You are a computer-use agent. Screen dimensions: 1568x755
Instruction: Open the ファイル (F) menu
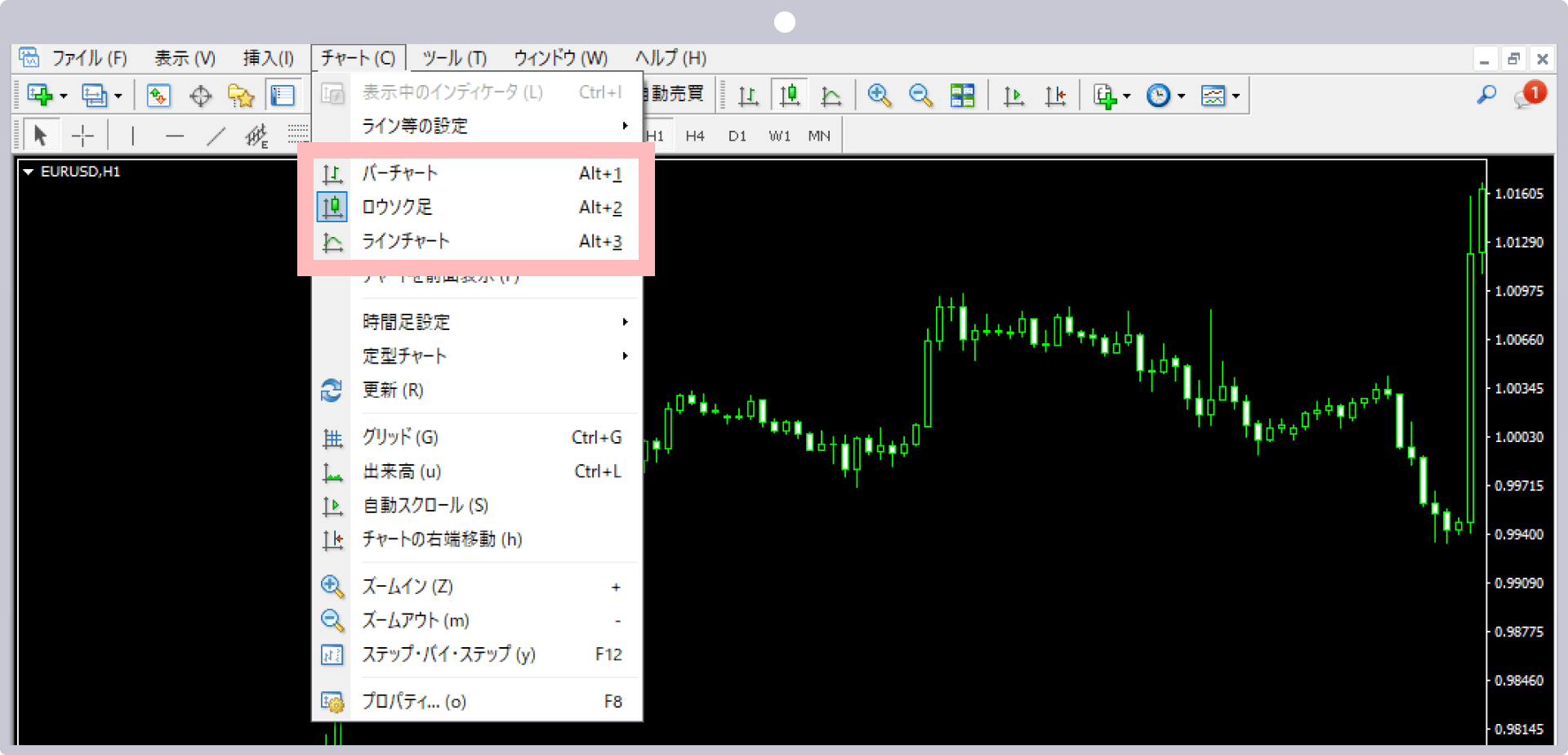[90, 58]
